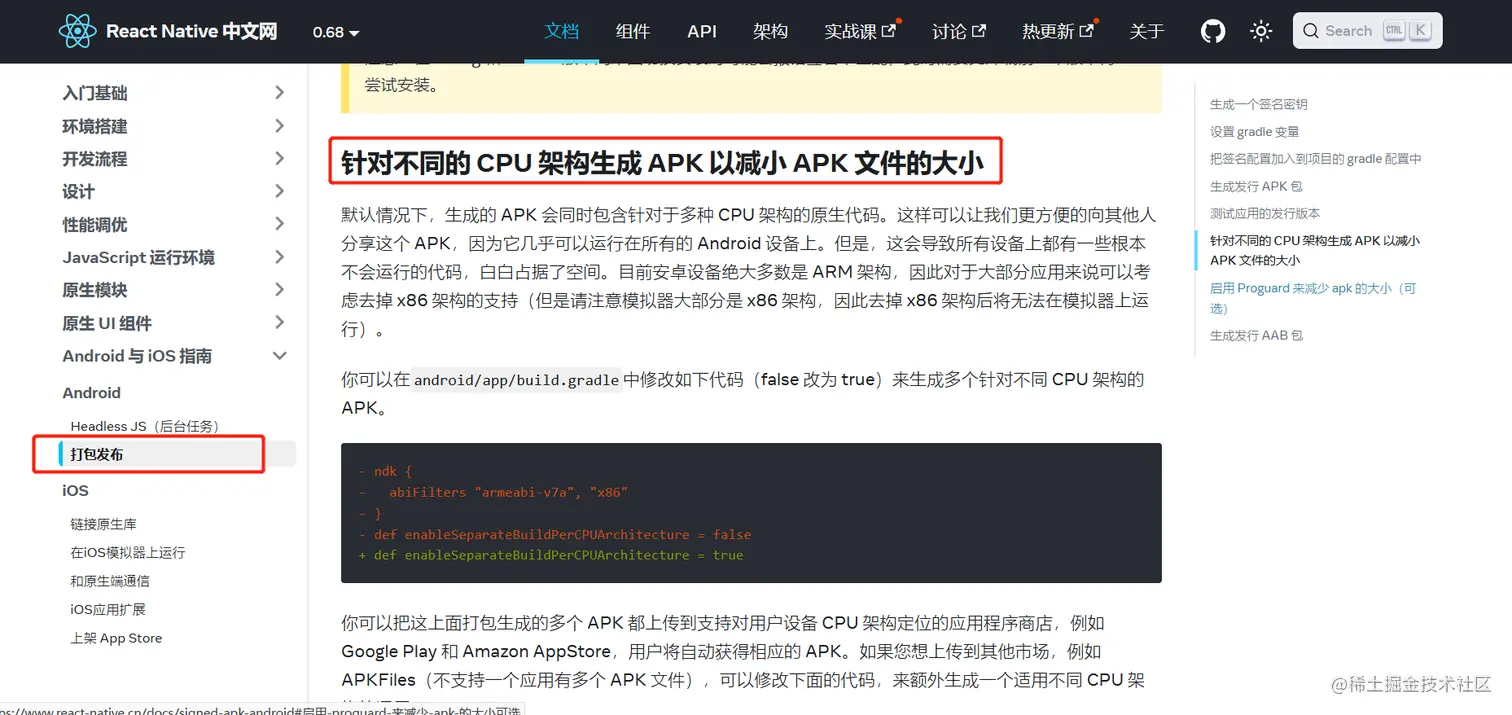This screenshot has width=1512, height=715.
Task: Select the 架构 nav item
Action: (x=770, y=31)
